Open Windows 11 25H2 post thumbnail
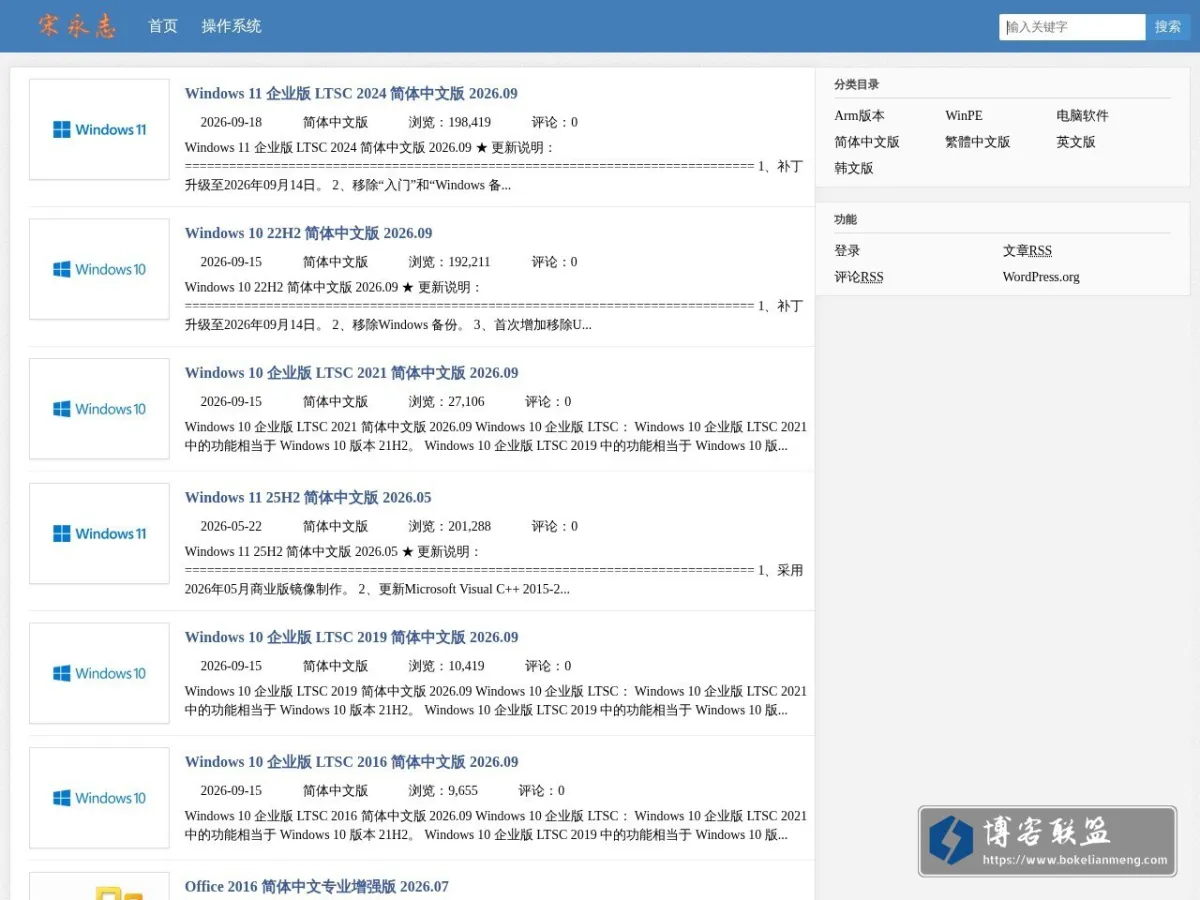This screenshot has height=900, width=1200. pos(99,533)
